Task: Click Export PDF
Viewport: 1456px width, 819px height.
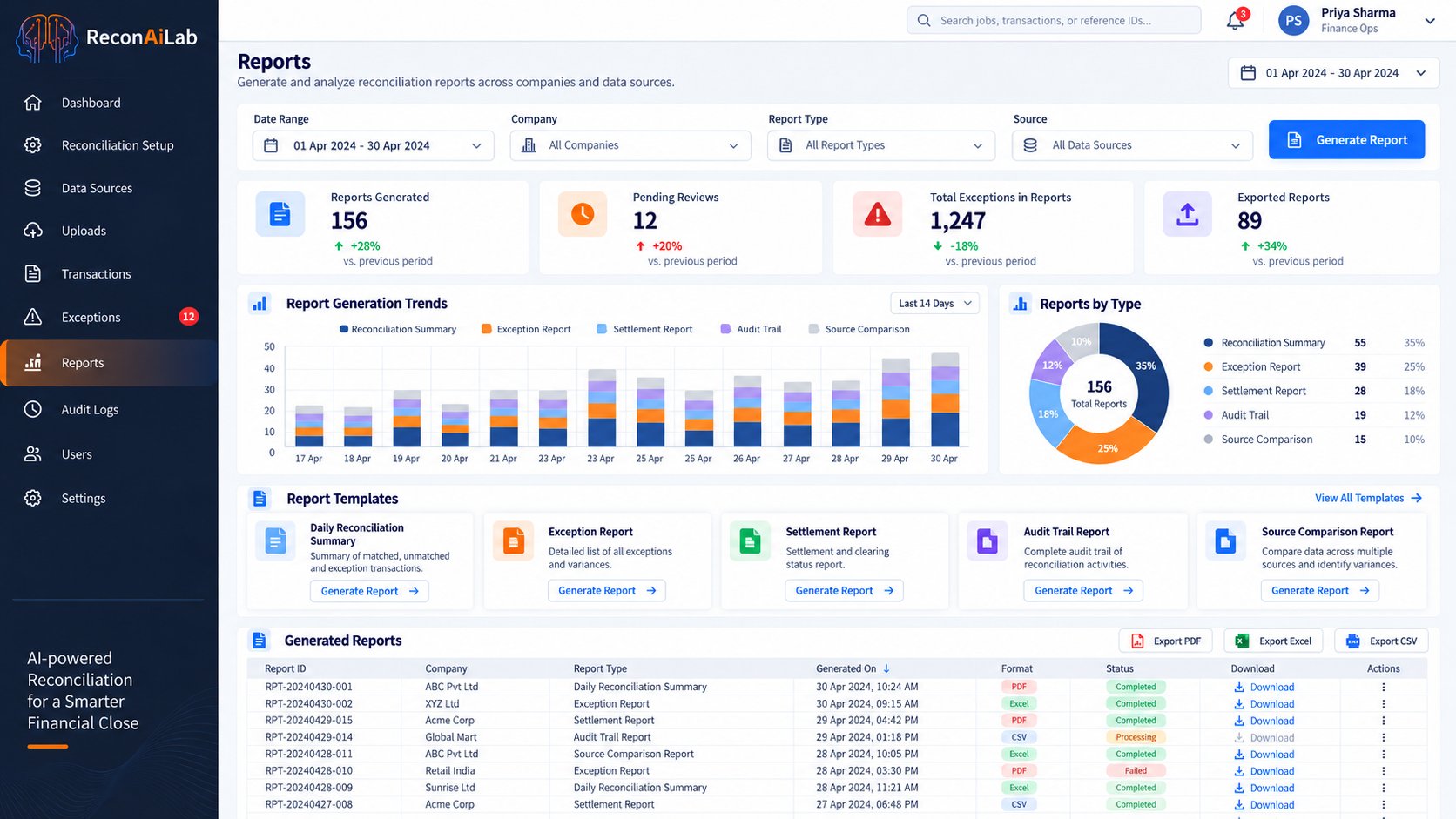Action: click(1165, 641)
